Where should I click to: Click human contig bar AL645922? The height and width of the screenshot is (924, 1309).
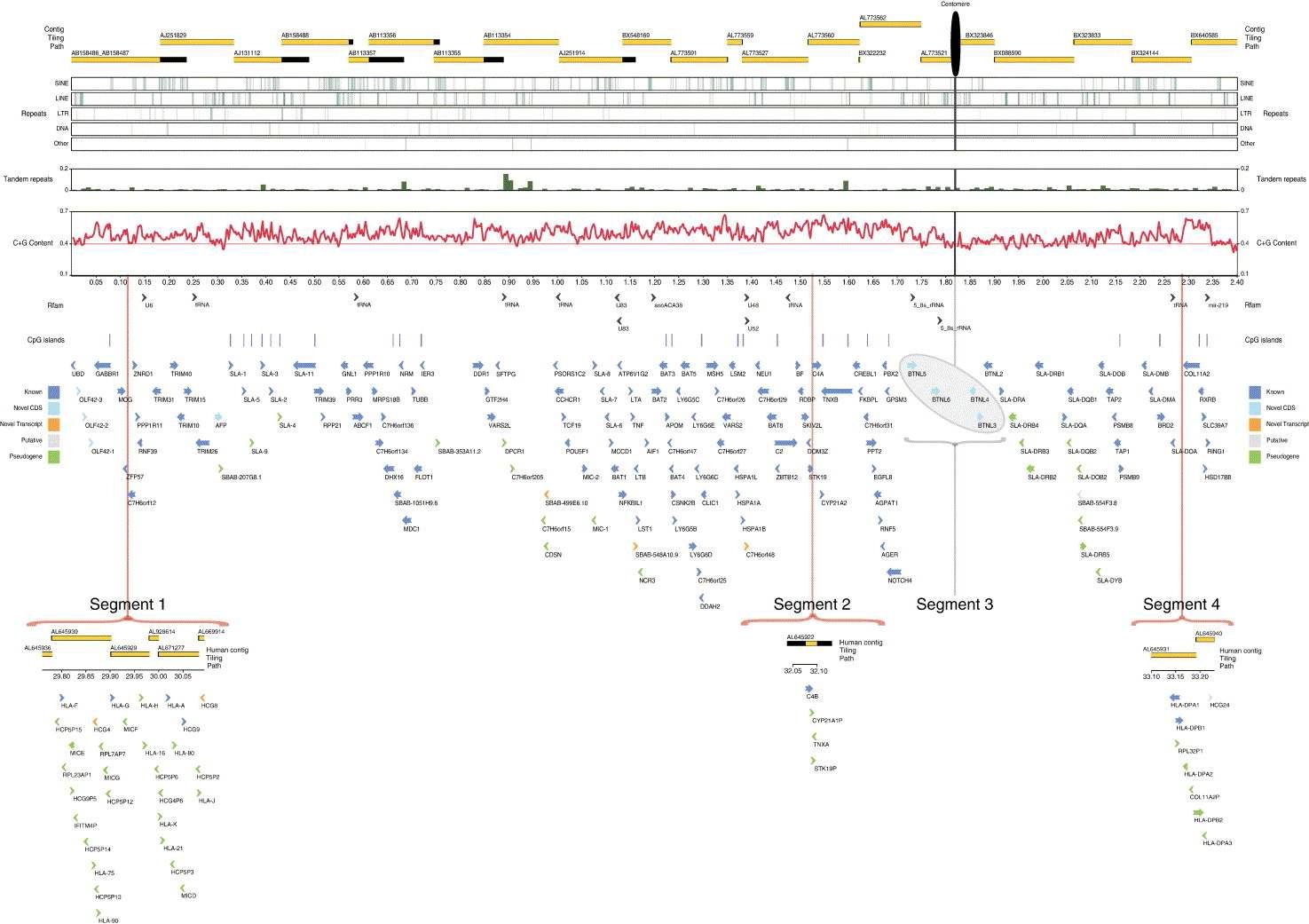[x=809, y=643]
